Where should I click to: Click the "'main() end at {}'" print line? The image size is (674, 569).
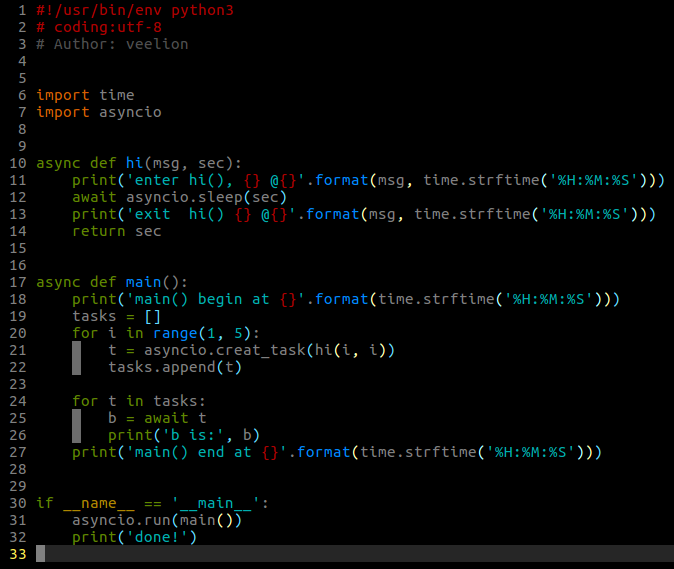click(x=337, y=453)
